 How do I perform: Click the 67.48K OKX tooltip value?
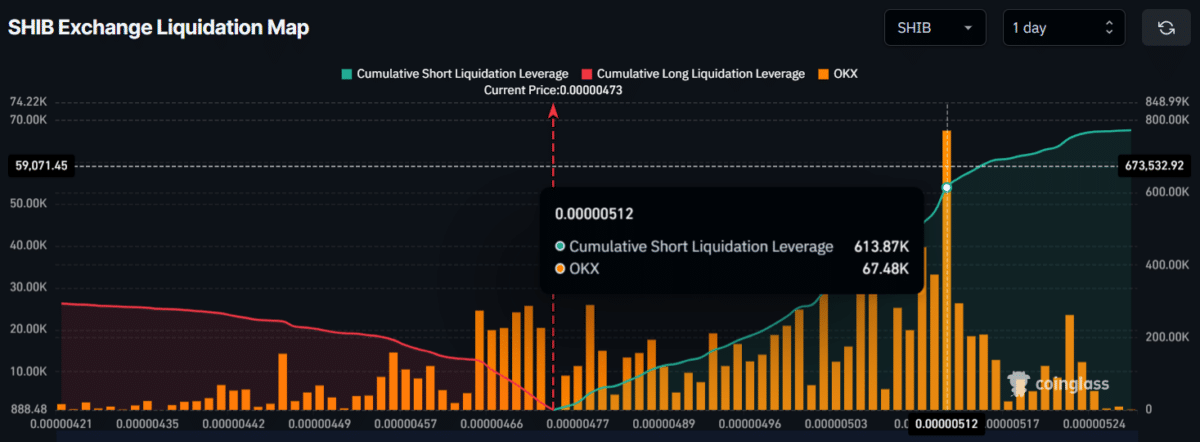click(886, 268)
